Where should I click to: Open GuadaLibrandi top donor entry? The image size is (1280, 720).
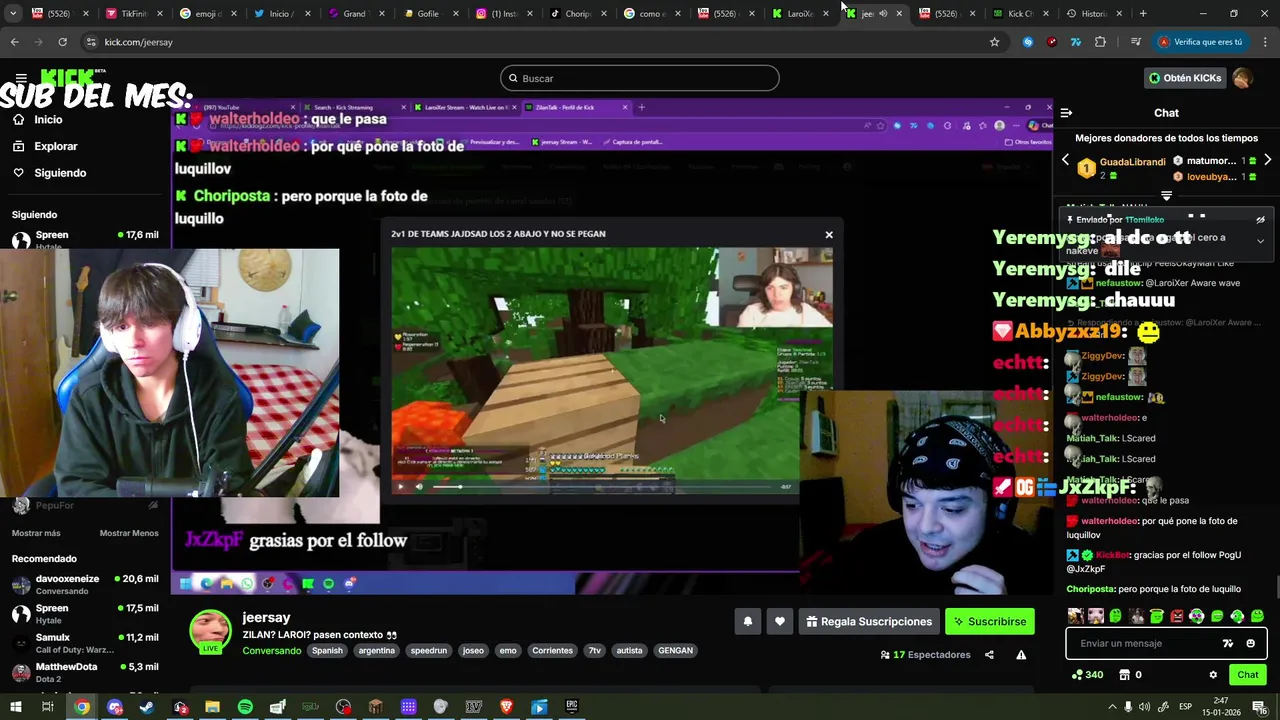(x=1122, y=168)
